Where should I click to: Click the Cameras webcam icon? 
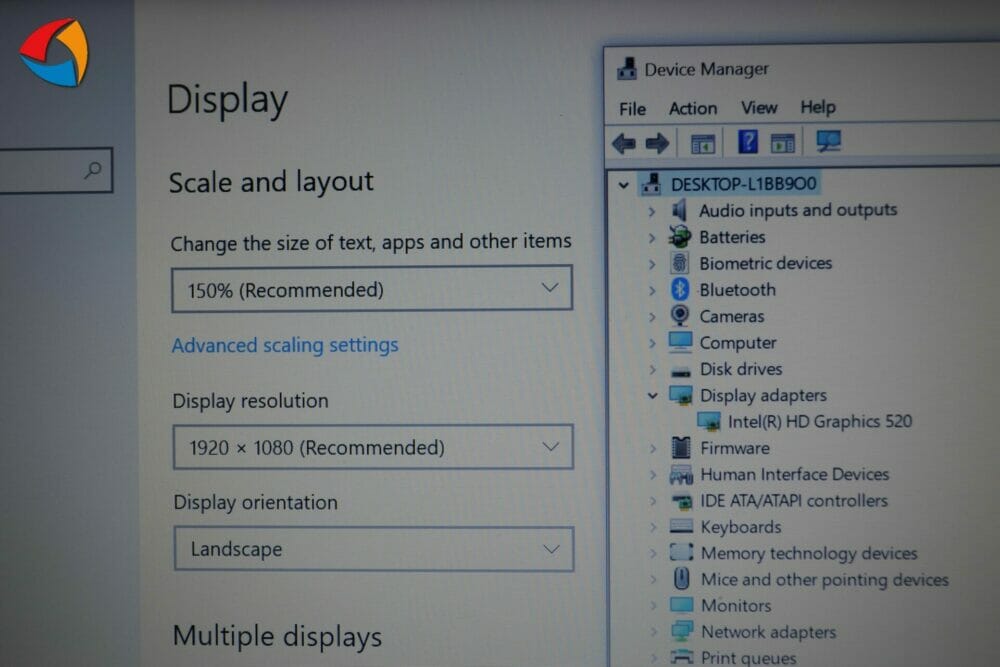(x=680, y=316)
